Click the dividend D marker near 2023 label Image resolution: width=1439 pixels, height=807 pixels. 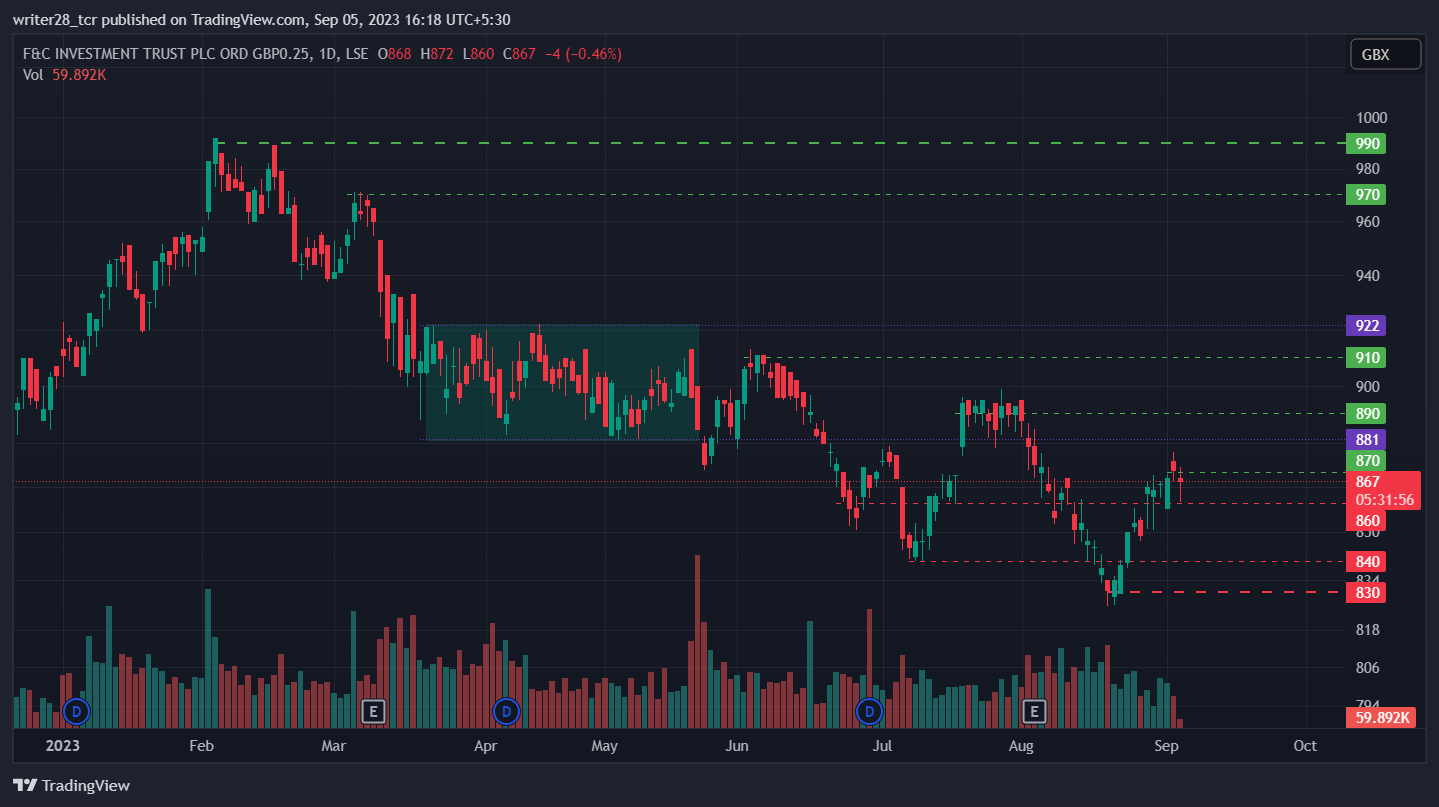(76, 712)
